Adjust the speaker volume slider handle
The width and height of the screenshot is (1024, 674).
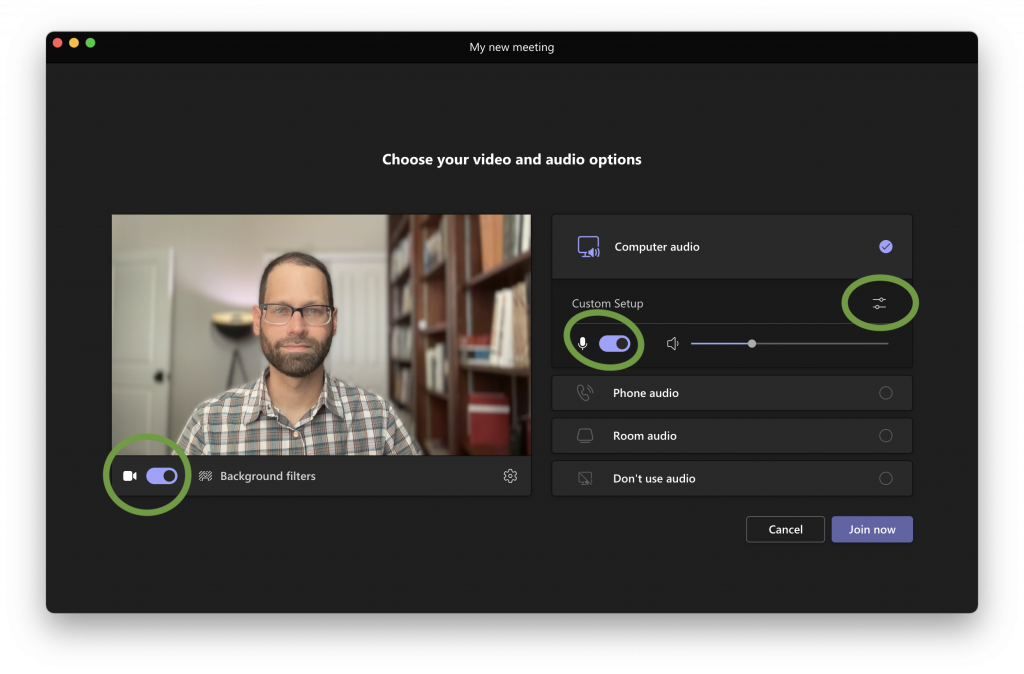(x=751, y=343)
